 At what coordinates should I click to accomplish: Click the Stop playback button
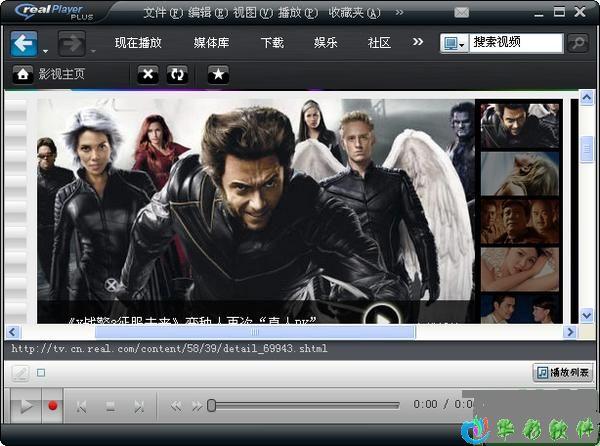point(111,406)
